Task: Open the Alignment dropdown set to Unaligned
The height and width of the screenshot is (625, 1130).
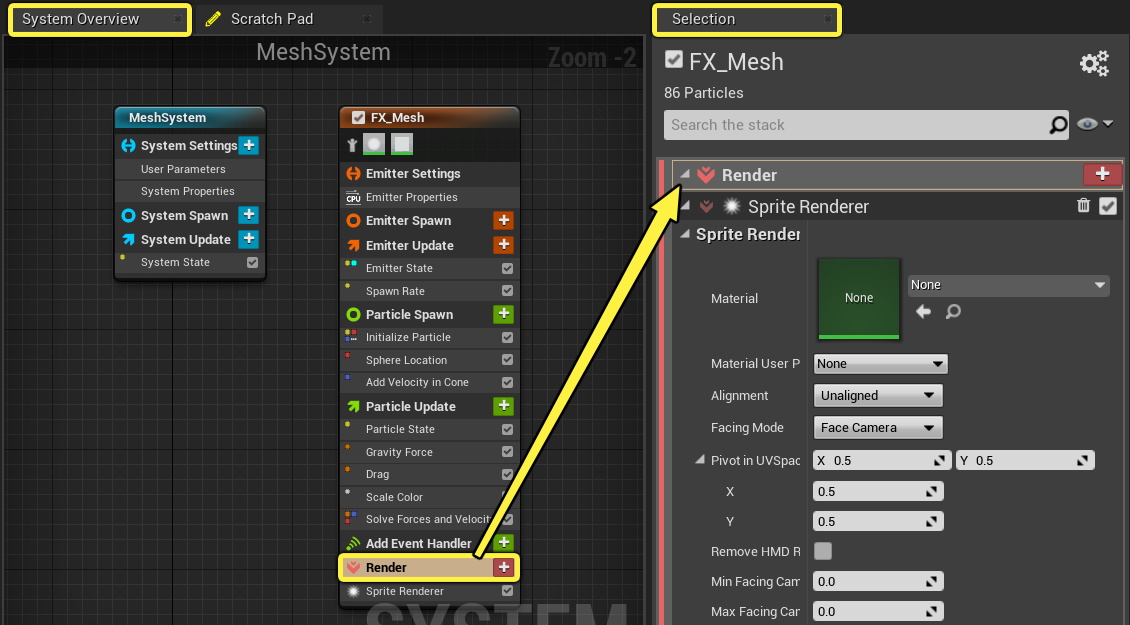Action: click(877, 395)
